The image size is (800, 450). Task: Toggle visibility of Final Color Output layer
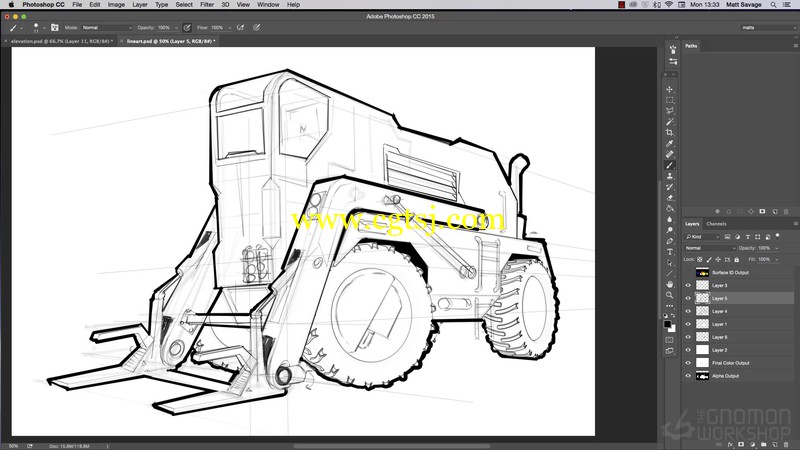coord(688,363)
